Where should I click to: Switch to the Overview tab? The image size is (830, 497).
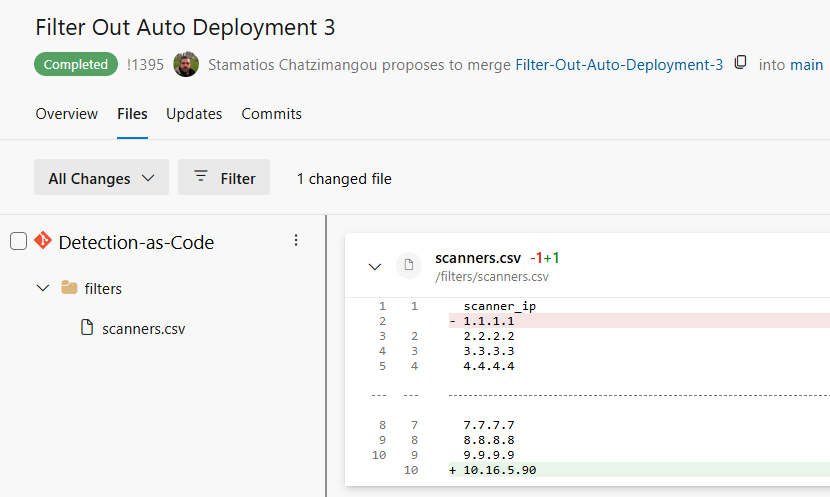[x=67, y=114]
